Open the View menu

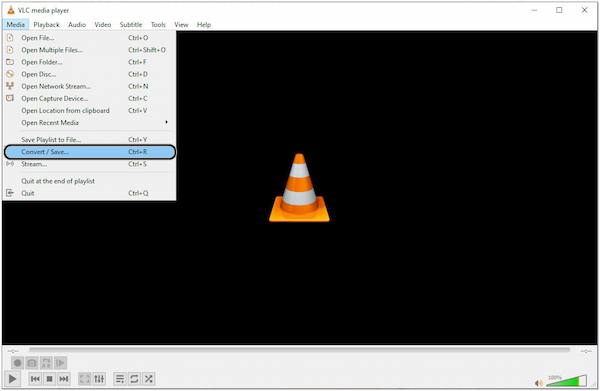[181, 24]
